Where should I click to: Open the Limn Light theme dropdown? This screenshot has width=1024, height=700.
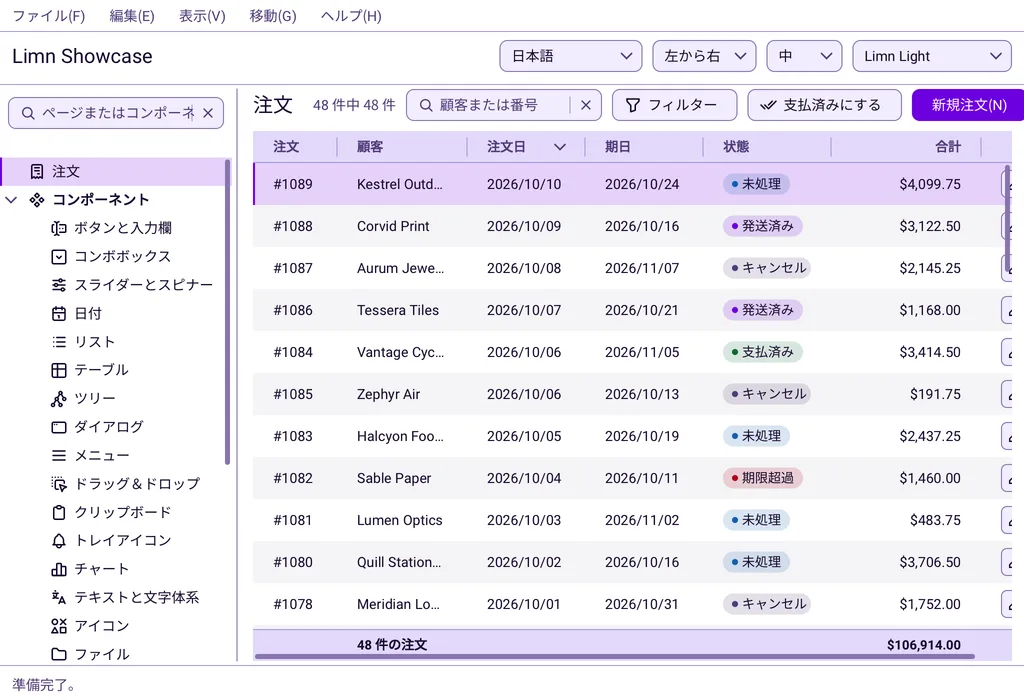932,56
